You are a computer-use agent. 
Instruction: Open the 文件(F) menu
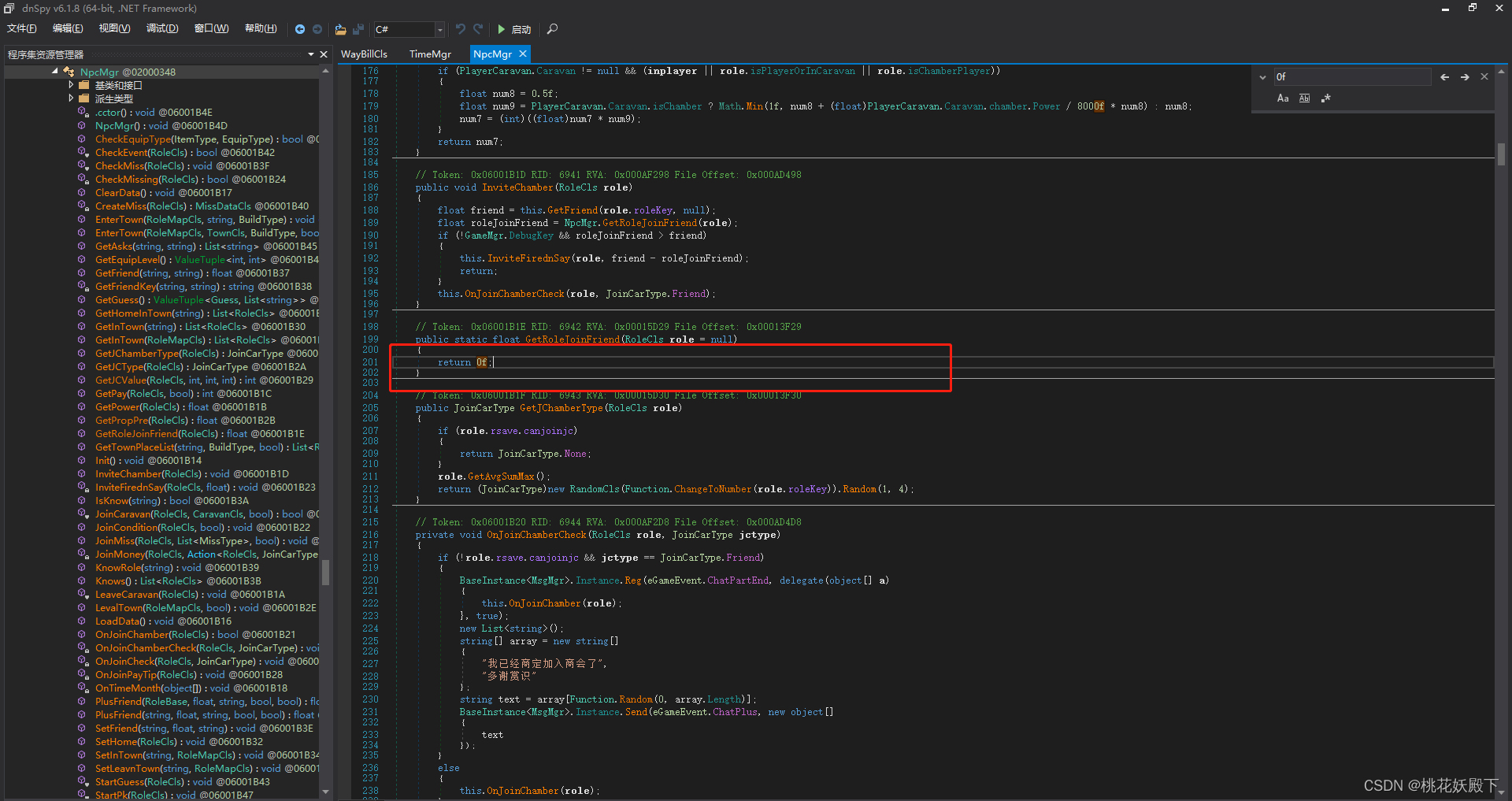22,29
